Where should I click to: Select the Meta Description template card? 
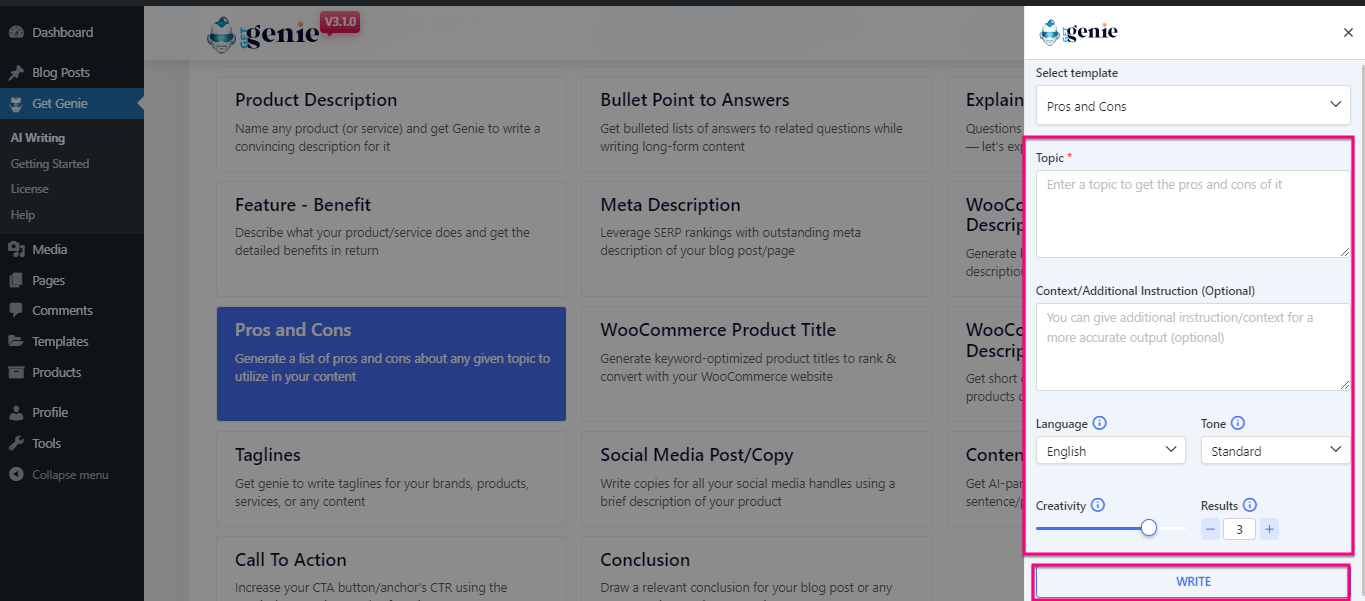756,239
